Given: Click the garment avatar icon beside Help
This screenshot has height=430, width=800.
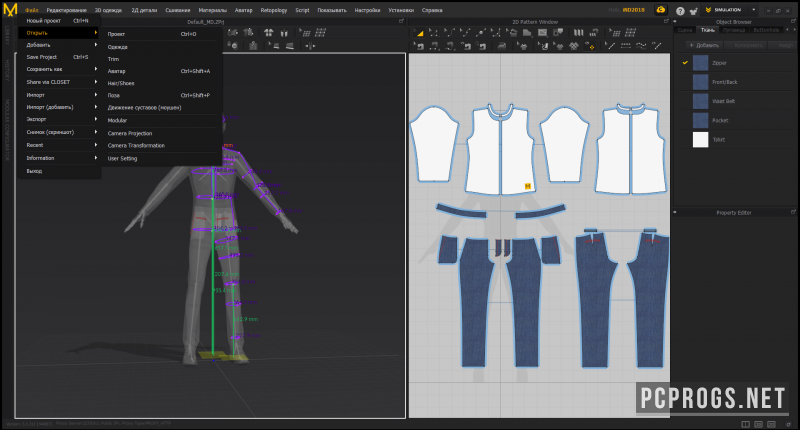Looking at the screenshot, I should (x=693, y=10).
